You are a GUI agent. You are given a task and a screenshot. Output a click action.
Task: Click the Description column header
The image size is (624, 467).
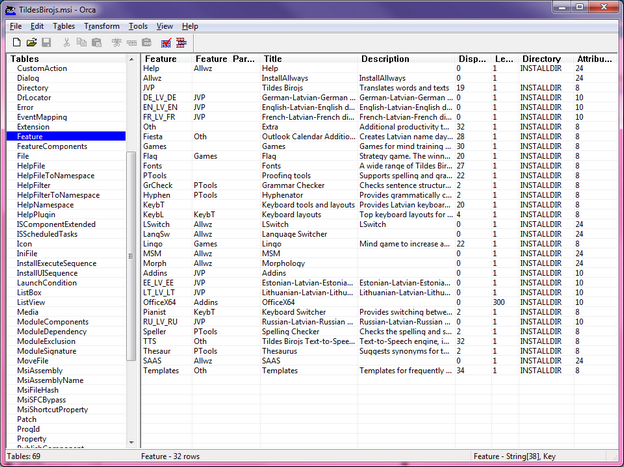(385, 60)
